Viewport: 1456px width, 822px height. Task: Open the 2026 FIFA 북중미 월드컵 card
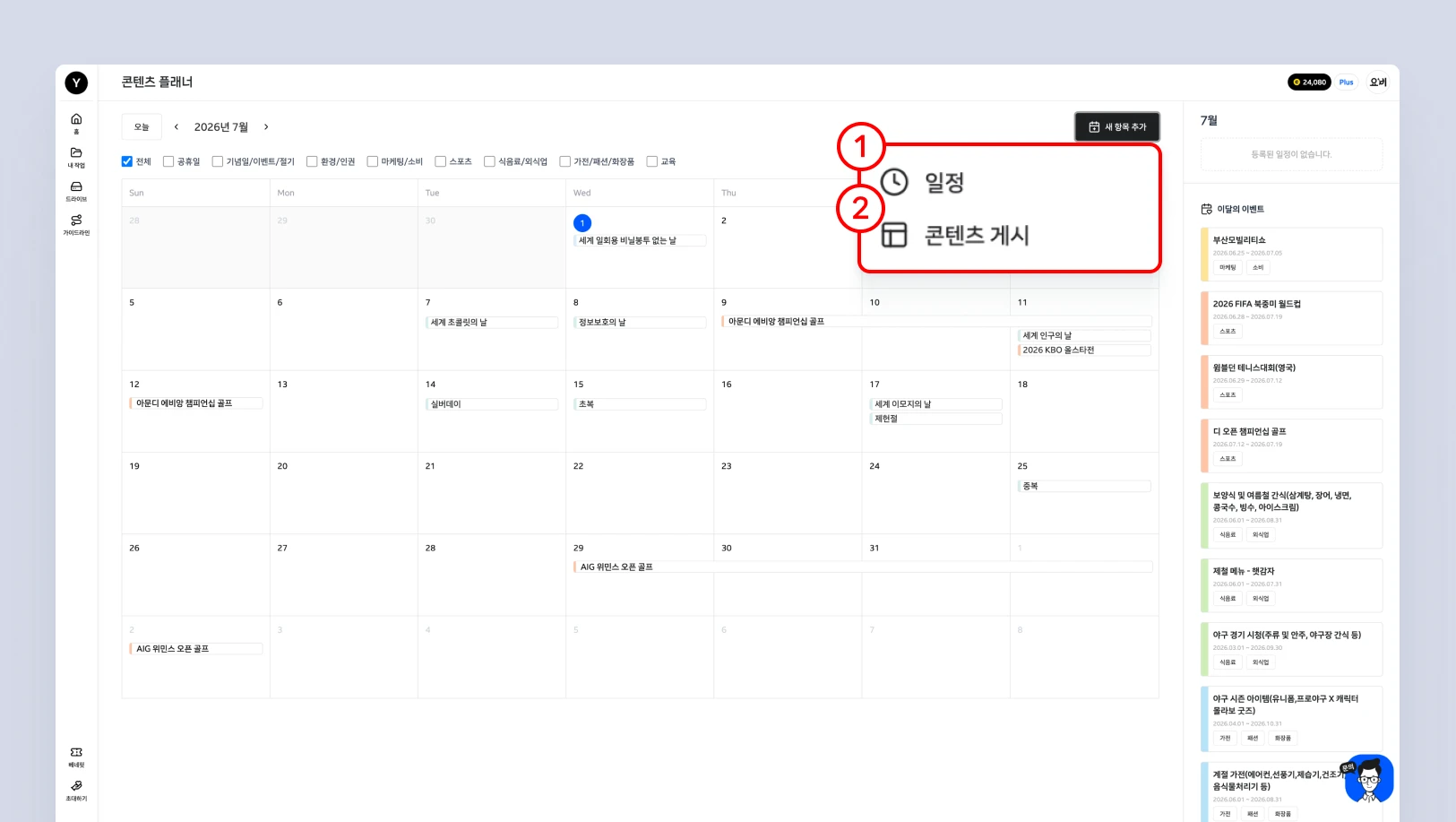[x=1291, y=318]
